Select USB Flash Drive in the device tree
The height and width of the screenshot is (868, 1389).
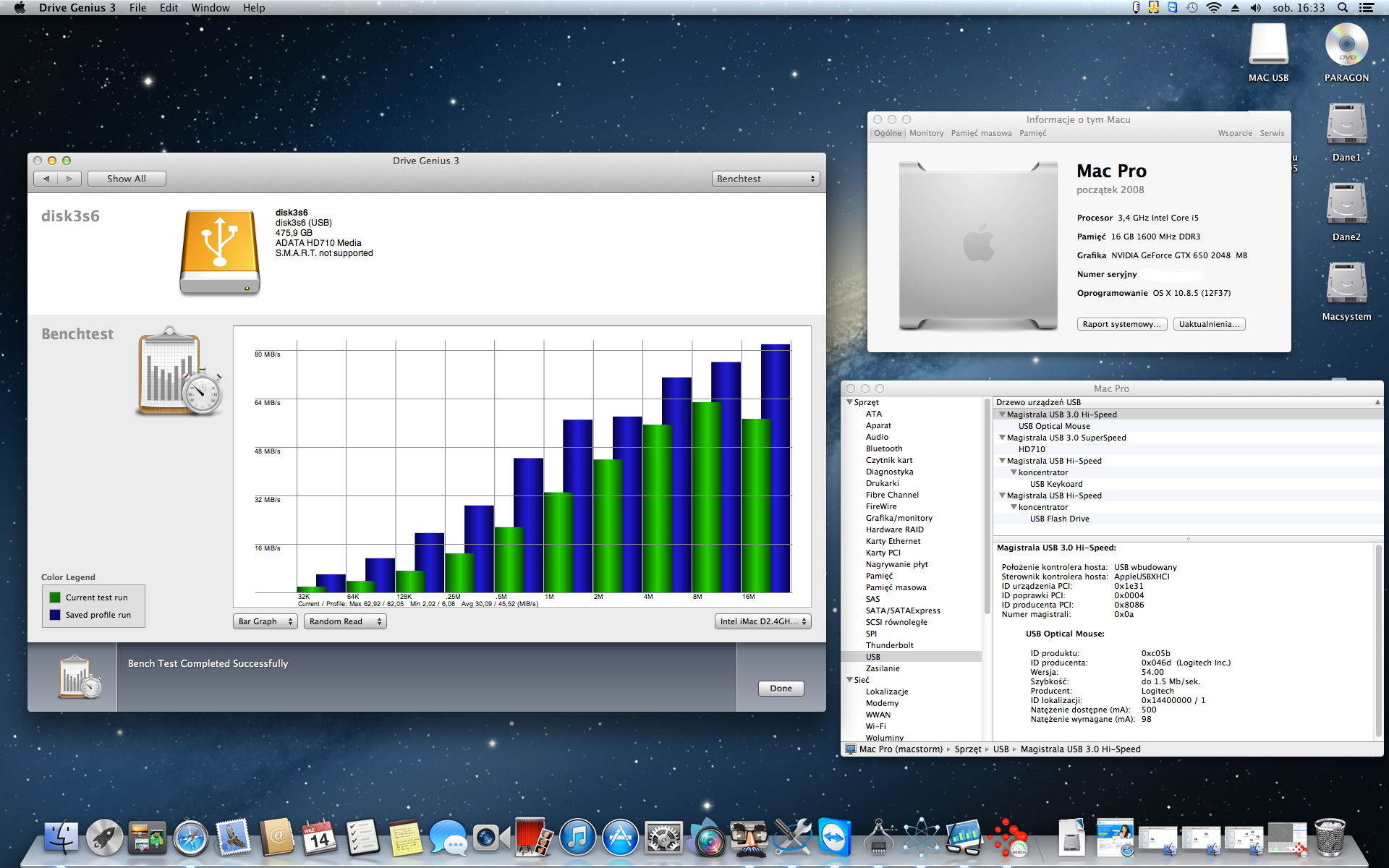click(x=1059, y=519)
